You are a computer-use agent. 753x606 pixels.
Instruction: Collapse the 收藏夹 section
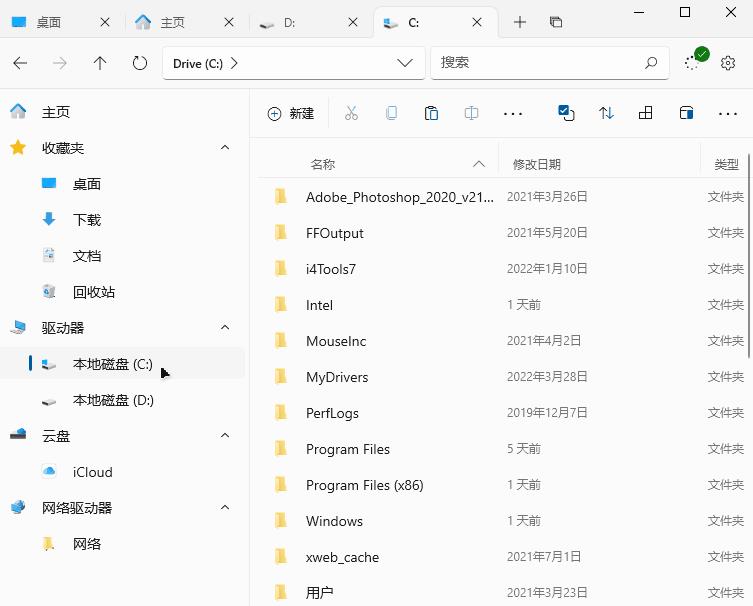pos(225,148)
